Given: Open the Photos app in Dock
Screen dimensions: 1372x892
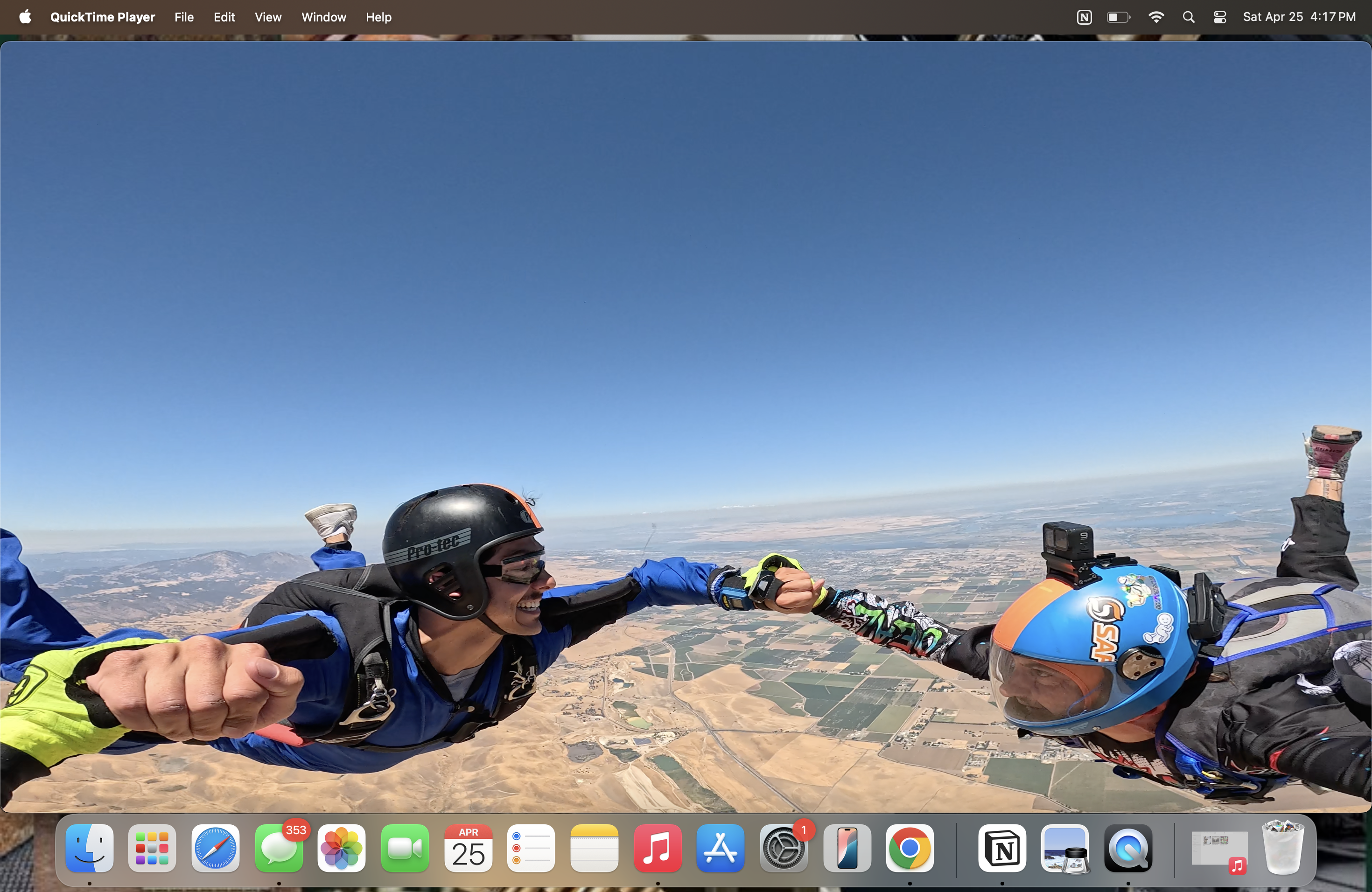Looking at the screenshot, I should tap(342, 848).
